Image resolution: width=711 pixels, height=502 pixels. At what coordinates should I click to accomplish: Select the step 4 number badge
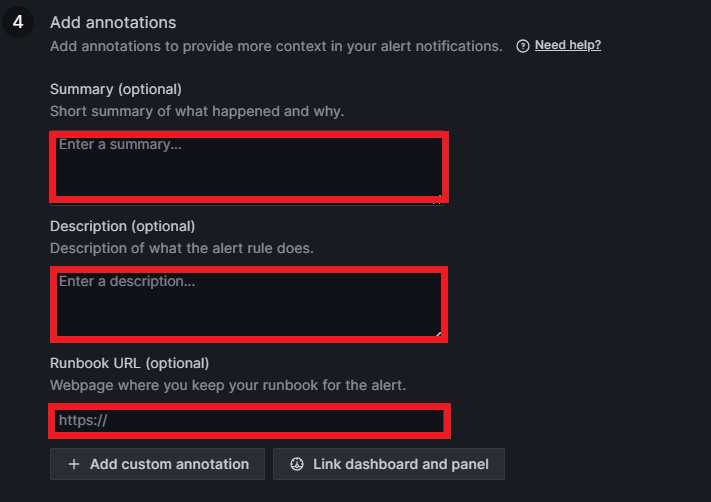[x=18, y=22]
